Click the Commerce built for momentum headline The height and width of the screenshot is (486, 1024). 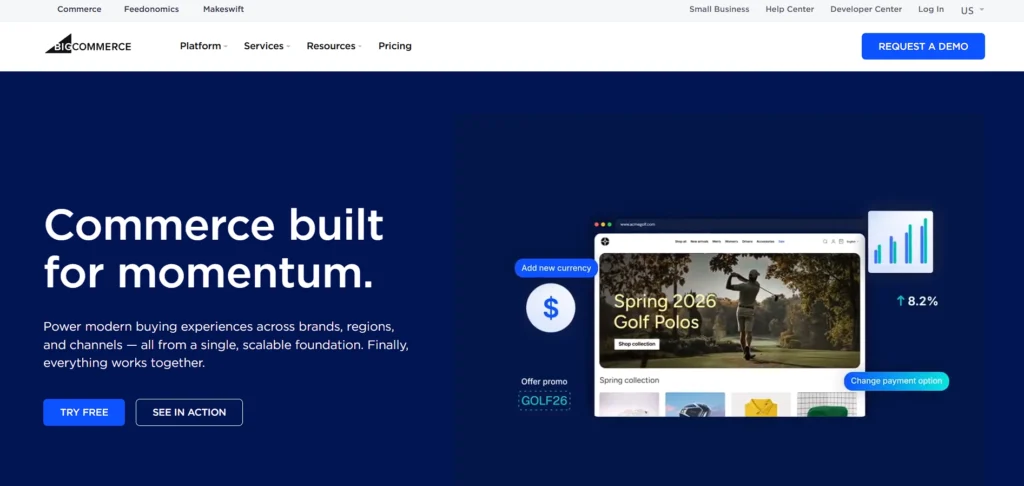[214, 249]
